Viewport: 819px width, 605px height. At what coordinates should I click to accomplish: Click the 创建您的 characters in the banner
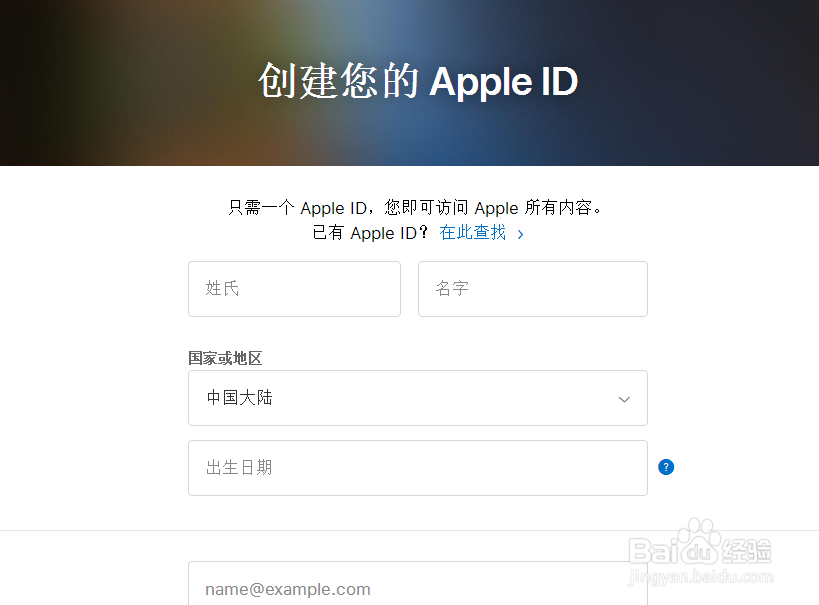click(338, 81)
